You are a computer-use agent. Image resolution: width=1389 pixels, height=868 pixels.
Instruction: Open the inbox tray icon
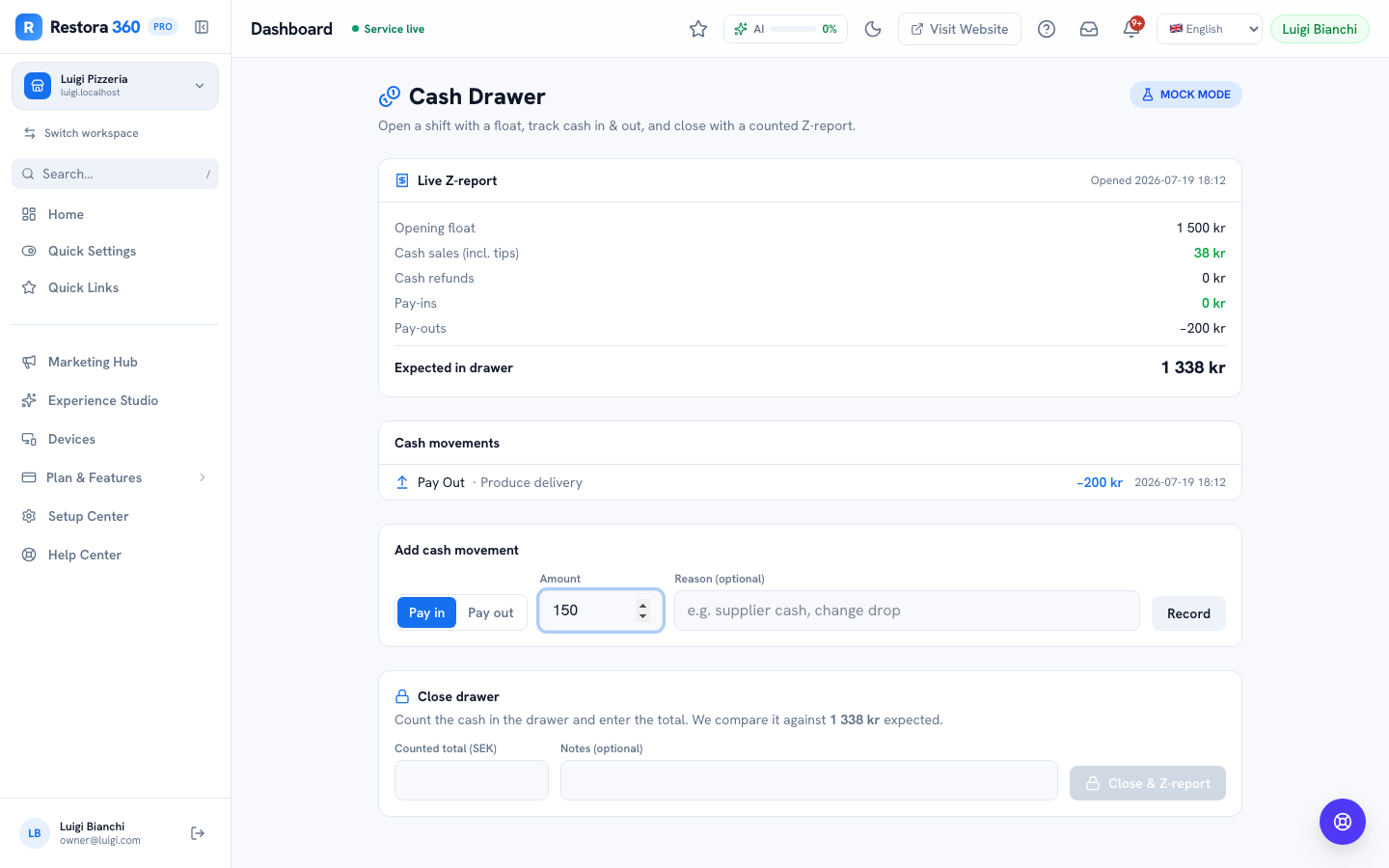click(x=1089, y=29)
